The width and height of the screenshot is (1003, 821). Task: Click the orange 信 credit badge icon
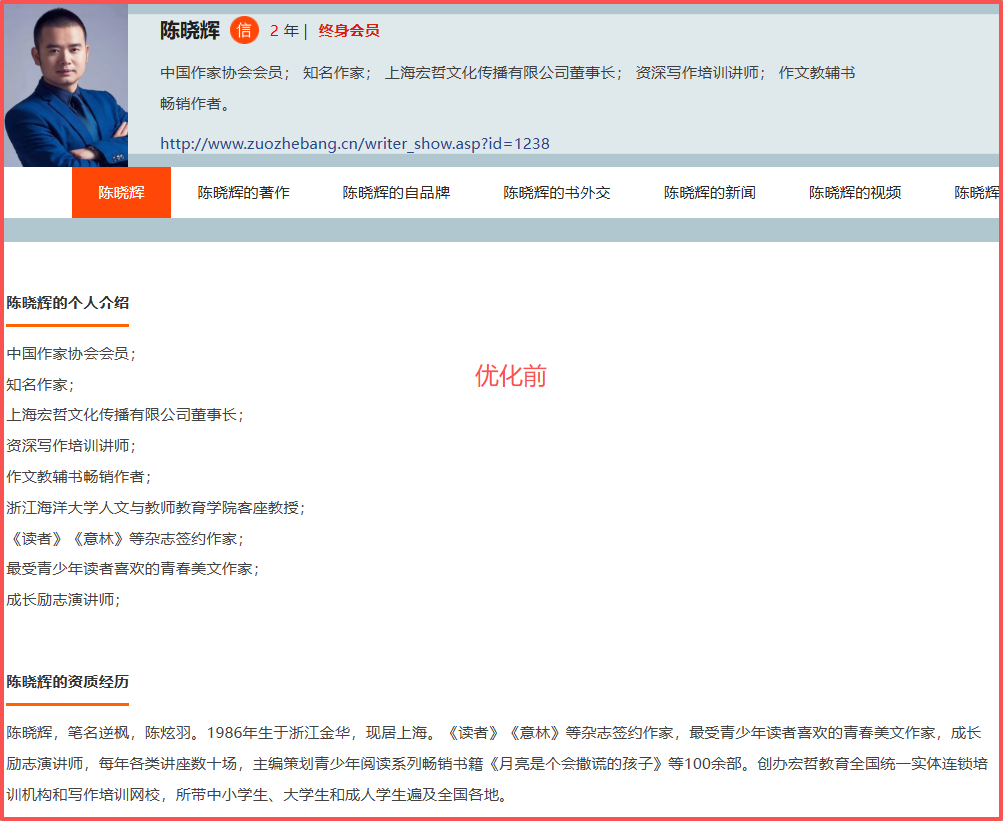click(244, 30)
